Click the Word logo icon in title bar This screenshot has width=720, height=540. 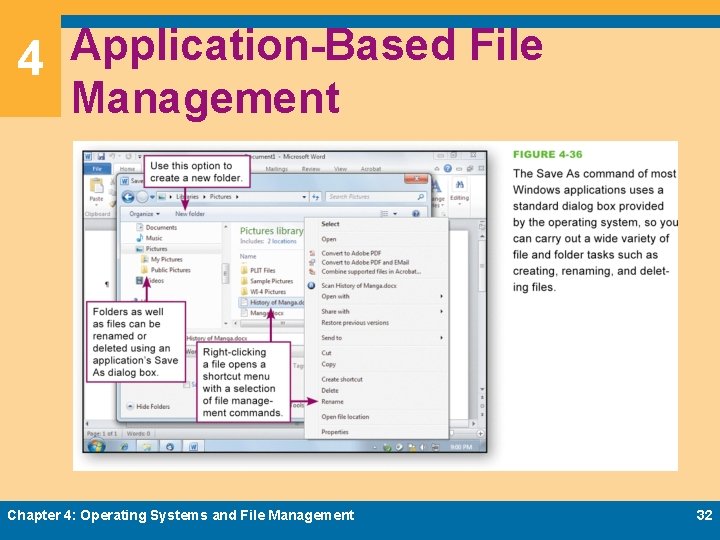[89, 157]
